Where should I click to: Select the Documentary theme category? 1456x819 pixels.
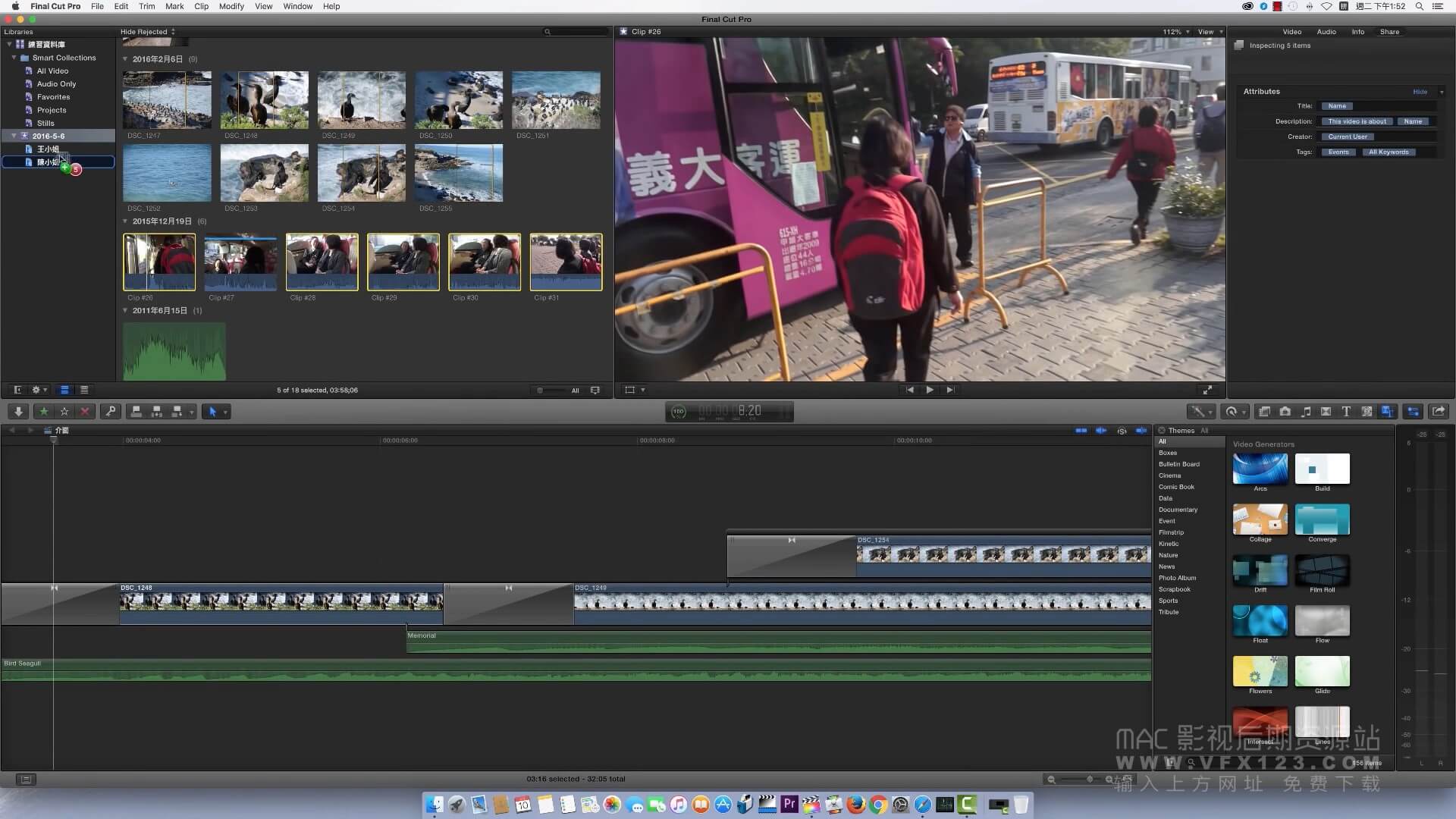pos(1178,510)
